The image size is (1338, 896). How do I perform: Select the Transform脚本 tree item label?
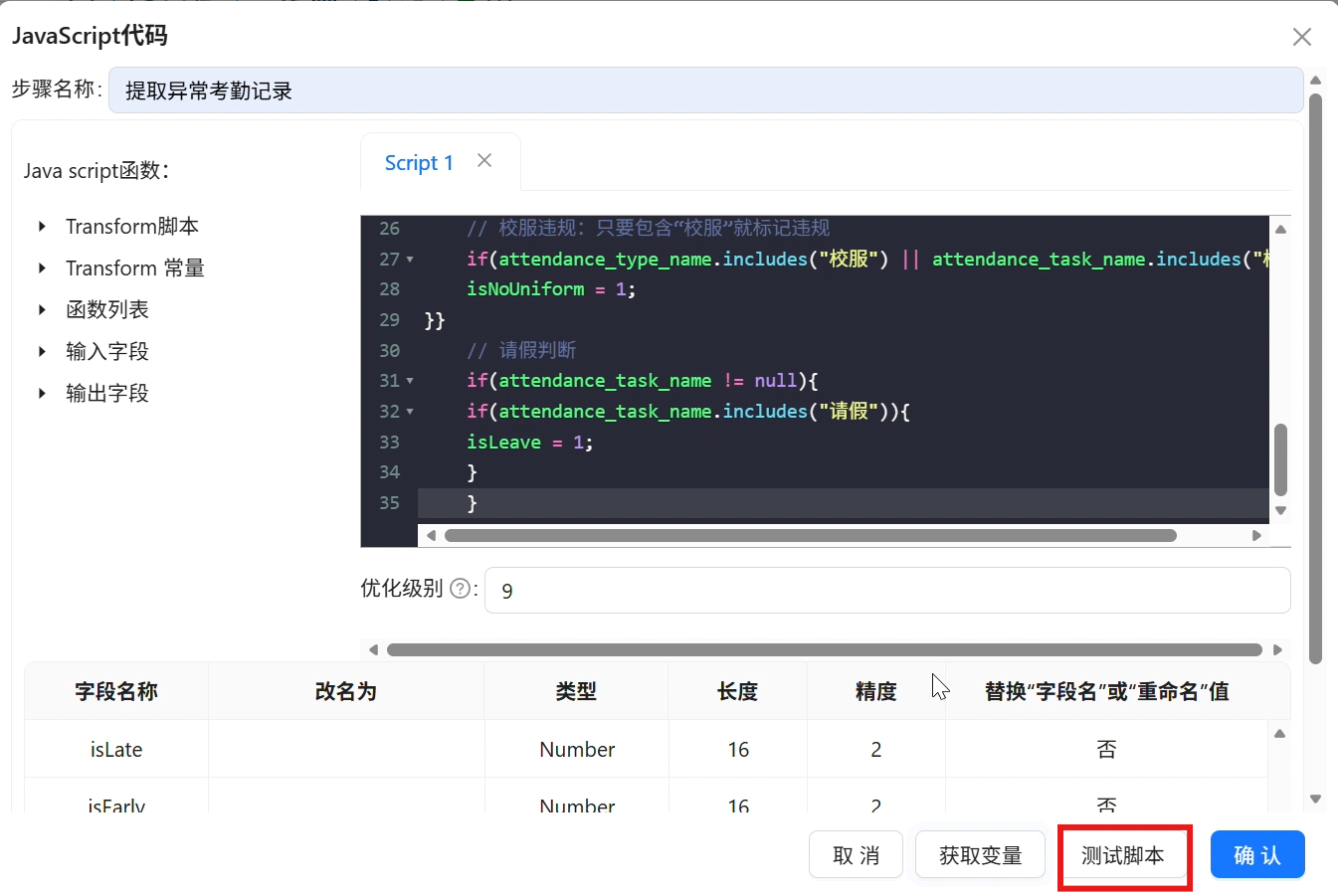pyautogui.click(x=132, y=227)
